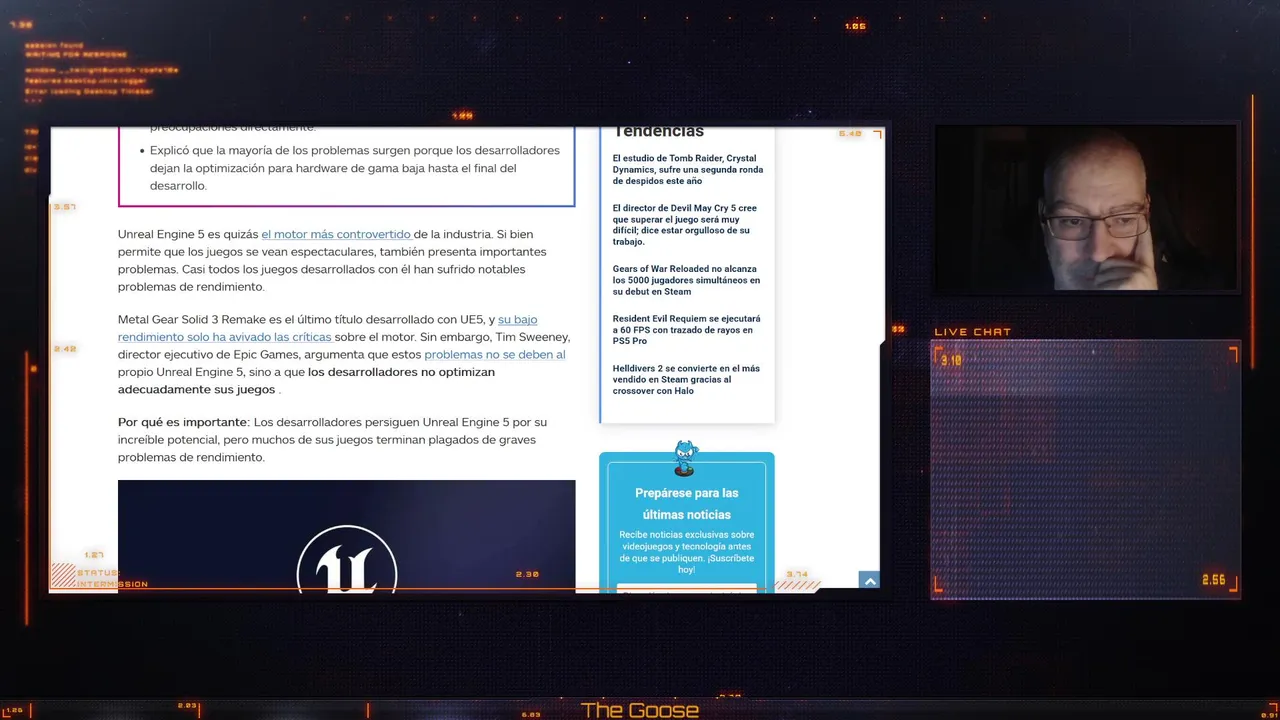
Task: Open 'su bajo rendimiento solo ha avivado las críticas' link
Action: coord(328,328)
